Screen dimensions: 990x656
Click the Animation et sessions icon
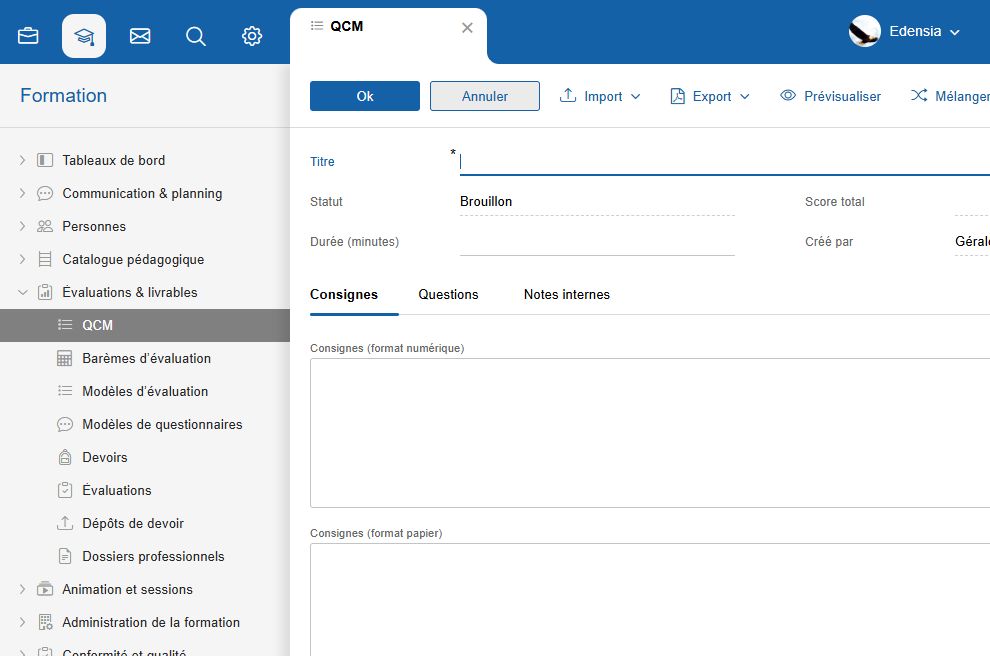(x=45, y=589)
